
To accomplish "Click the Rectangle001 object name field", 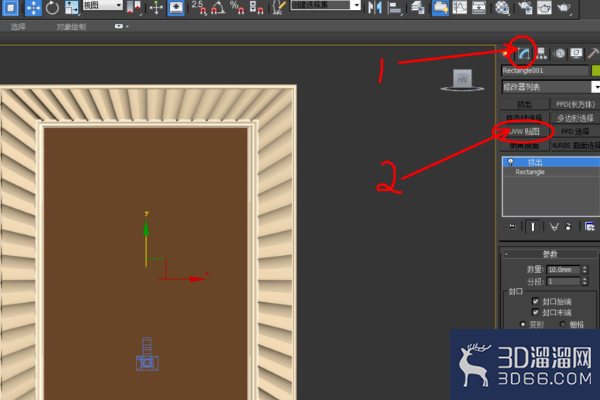I will pos(545,70).
